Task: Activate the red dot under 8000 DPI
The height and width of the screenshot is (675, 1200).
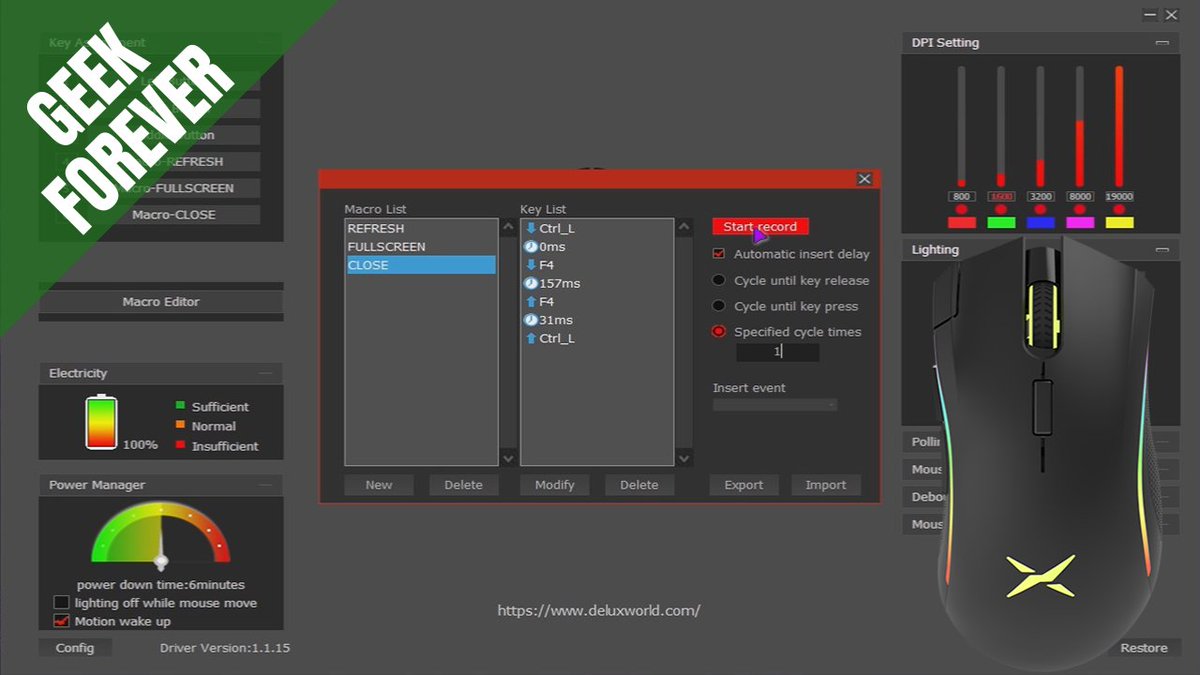Action: click(1080, 209)
